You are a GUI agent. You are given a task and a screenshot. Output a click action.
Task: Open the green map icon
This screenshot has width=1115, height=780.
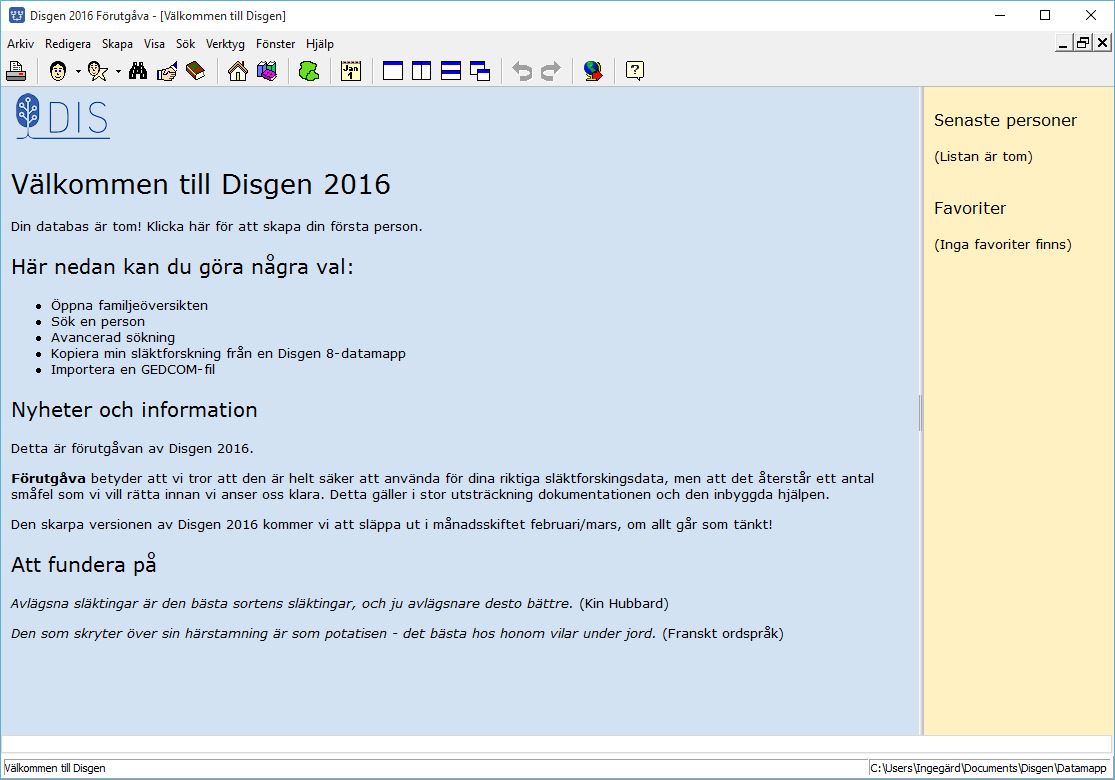pos(309,71)
